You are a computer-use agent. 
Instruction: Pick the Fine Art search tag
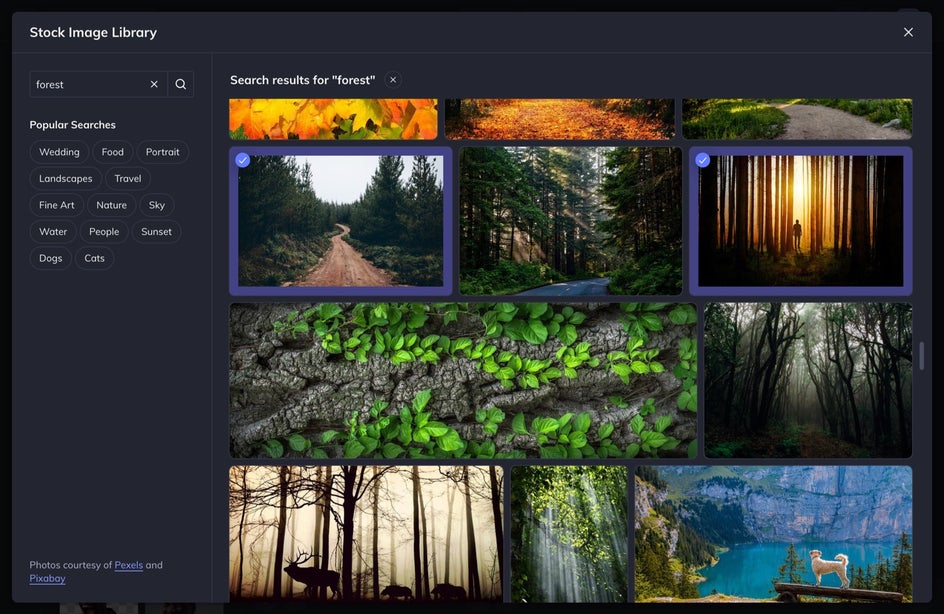pyautogui.click(x=57, y=205)
